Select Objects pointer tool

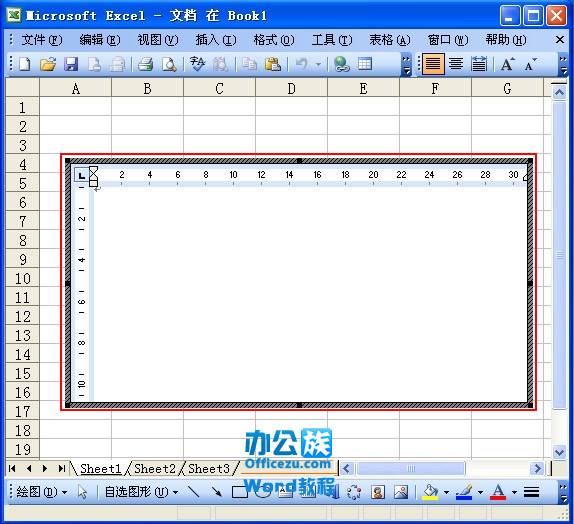point(82,492)
